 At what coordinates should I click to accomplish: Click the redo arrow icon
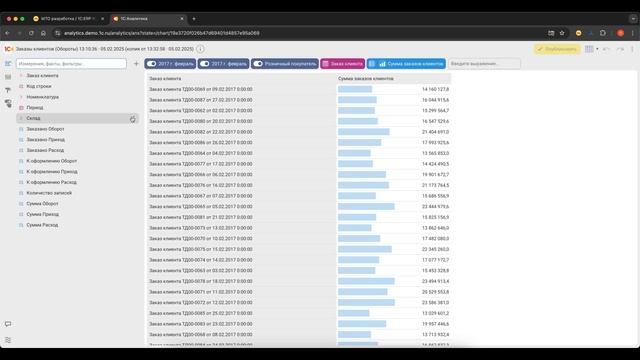point(620,49)
